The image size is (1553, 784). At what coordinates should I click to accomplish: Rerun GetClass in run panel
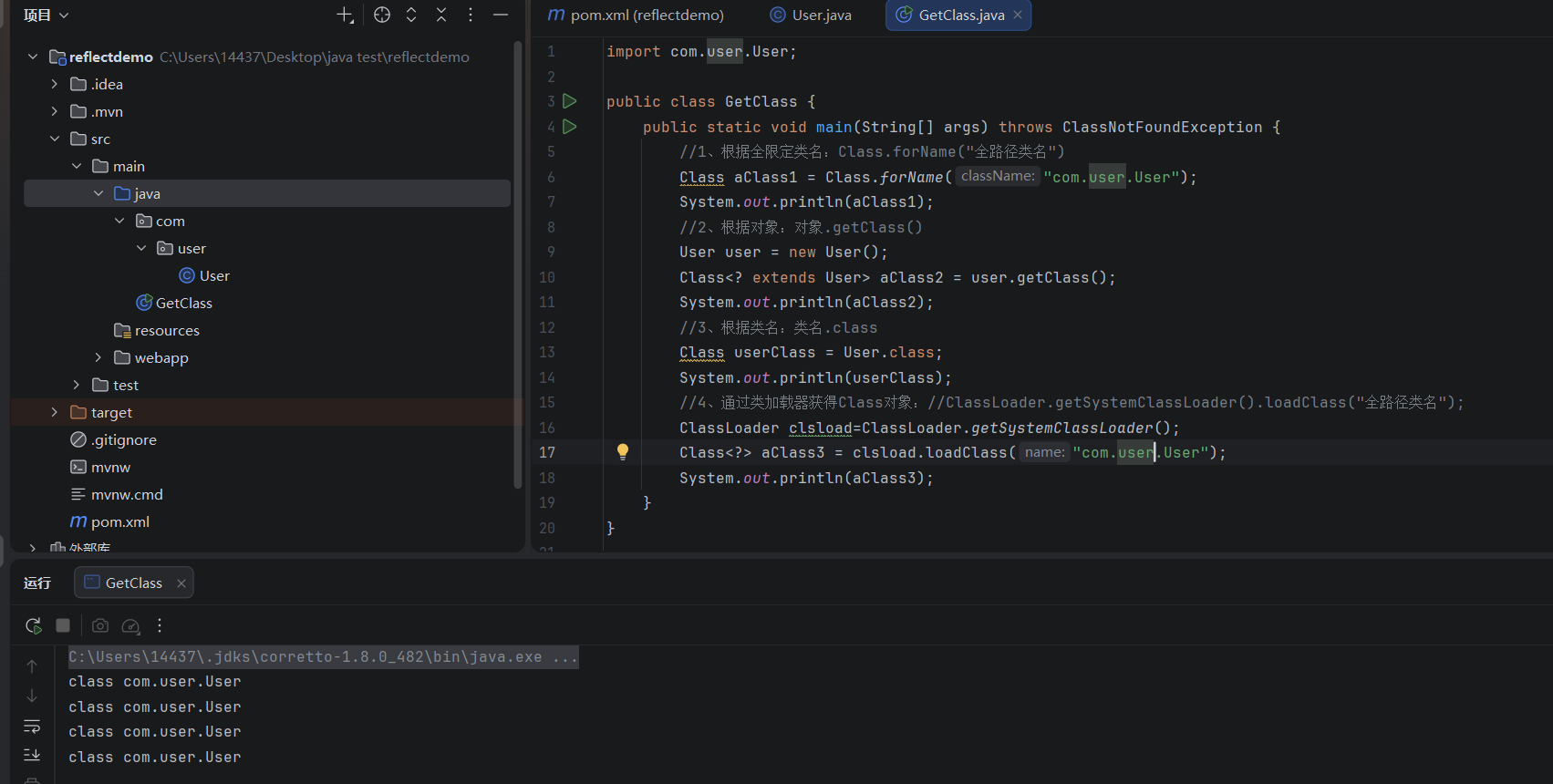[x=34, y=625]
